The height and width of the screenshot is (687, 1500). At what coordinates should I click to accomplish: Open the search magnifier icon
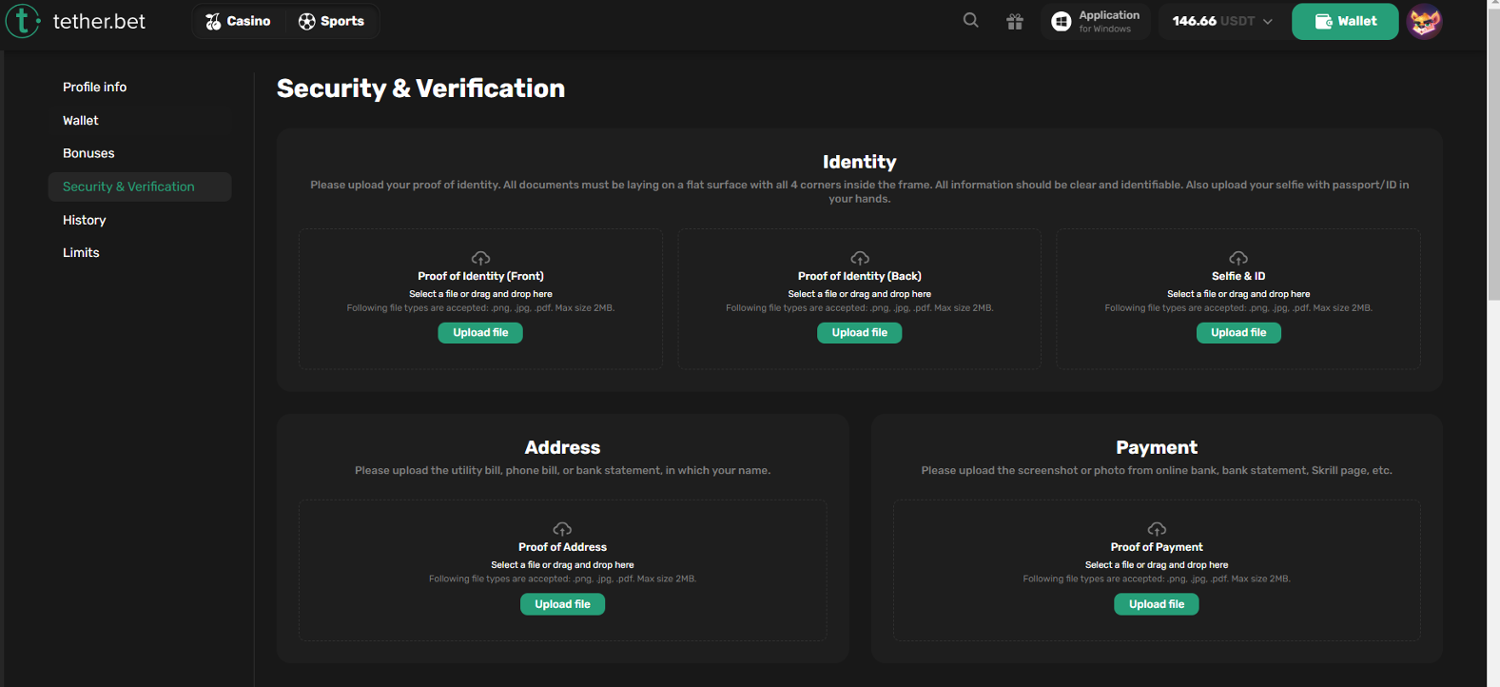point(970,21)
